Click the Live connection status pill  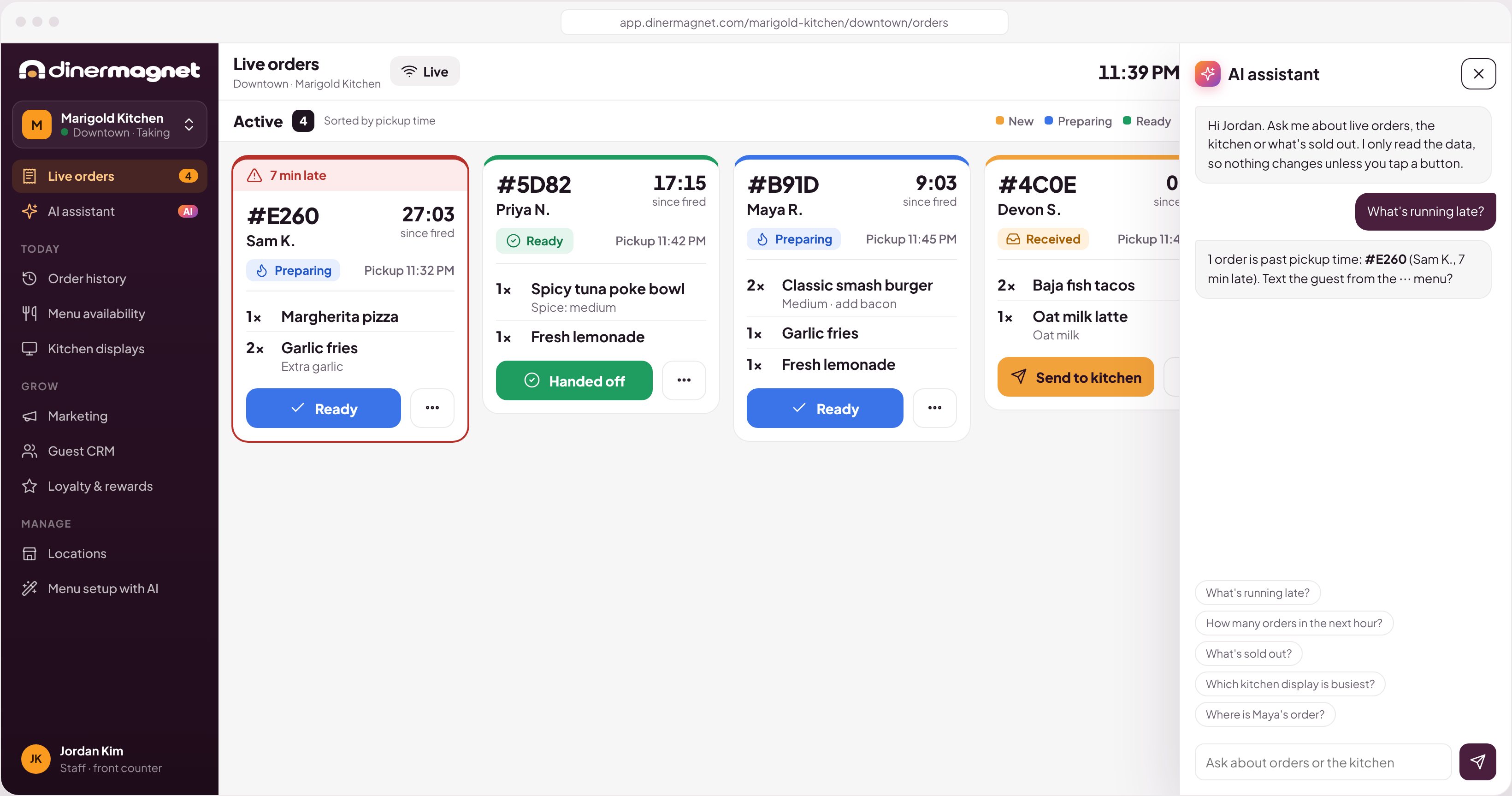[425, 71]
